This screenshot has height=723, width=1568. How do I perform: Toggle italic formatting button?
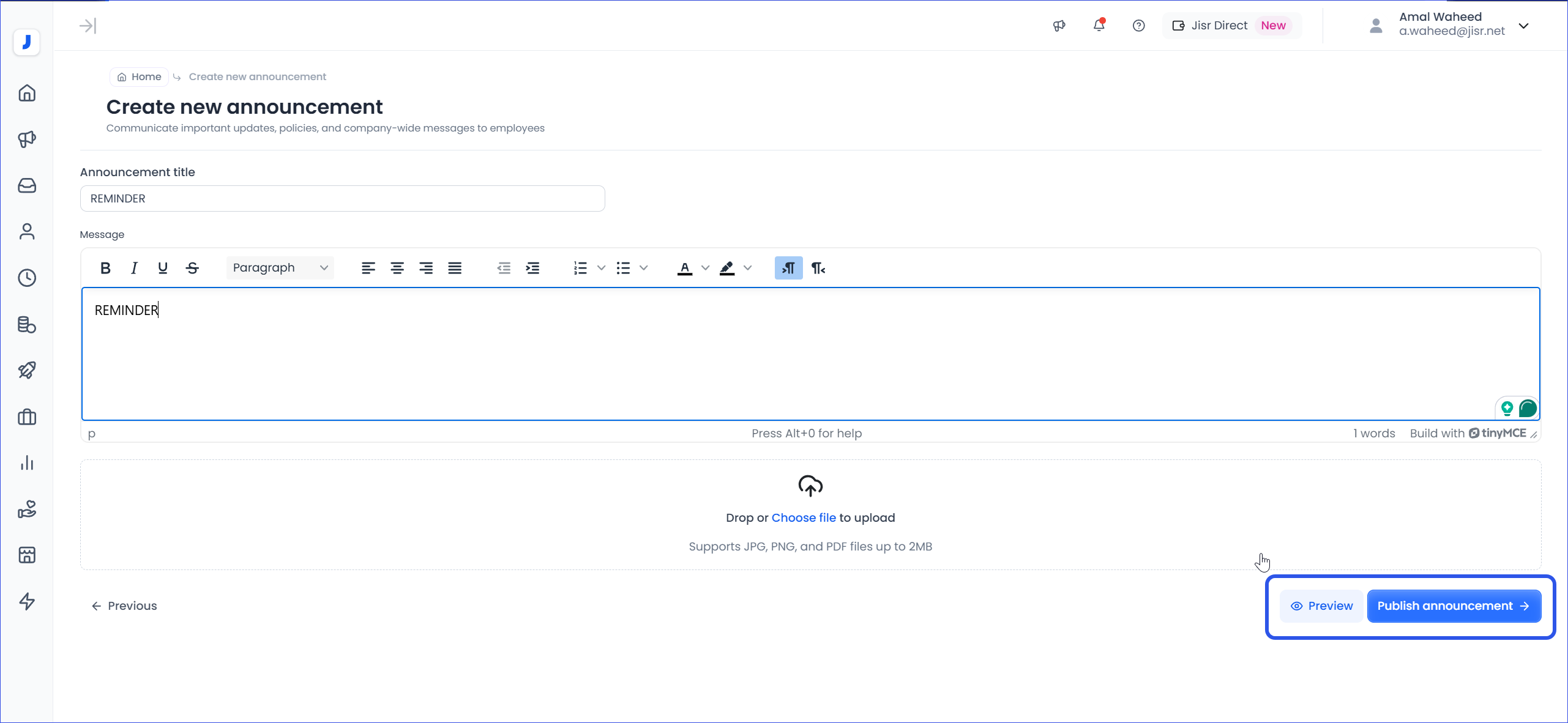coord(134,268)
